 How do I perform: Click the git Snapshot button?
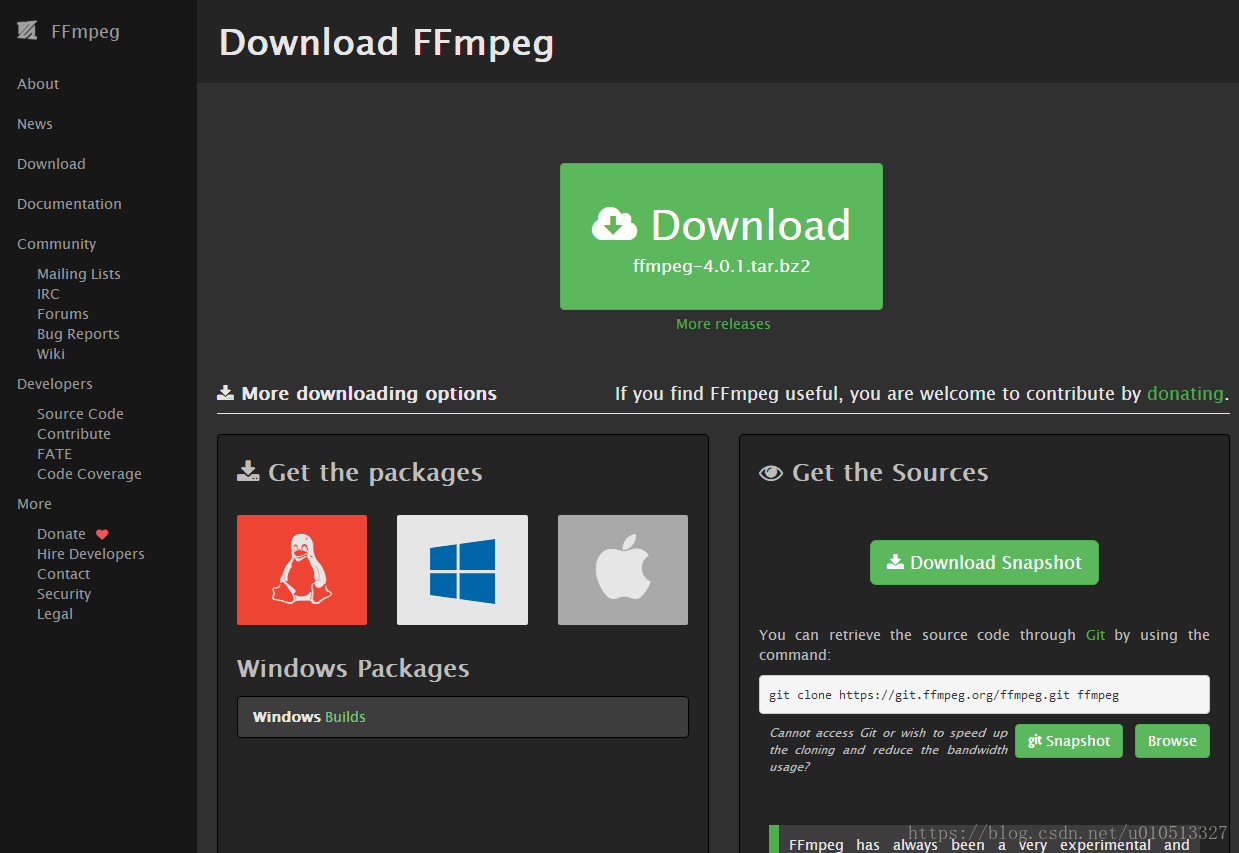1068,741
